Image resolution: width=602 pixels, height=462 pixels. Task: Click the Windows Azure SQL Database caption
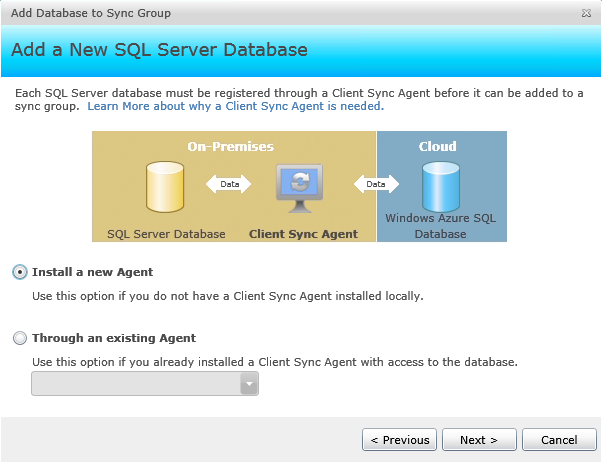click(x=441, y=226)
